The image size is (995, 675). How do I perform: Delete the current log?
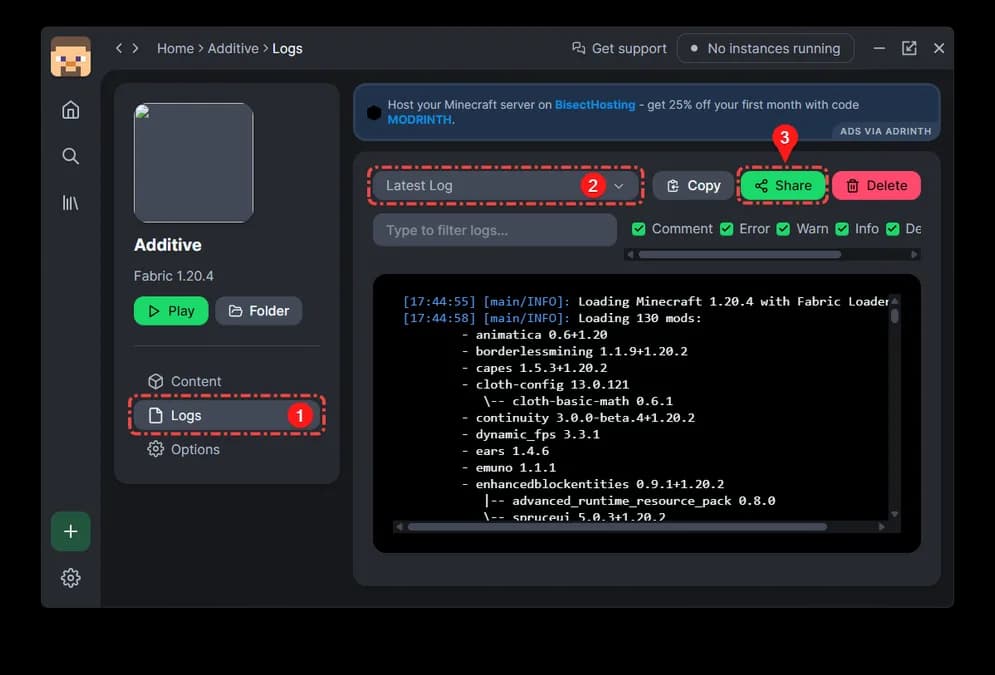coord(876,186)
